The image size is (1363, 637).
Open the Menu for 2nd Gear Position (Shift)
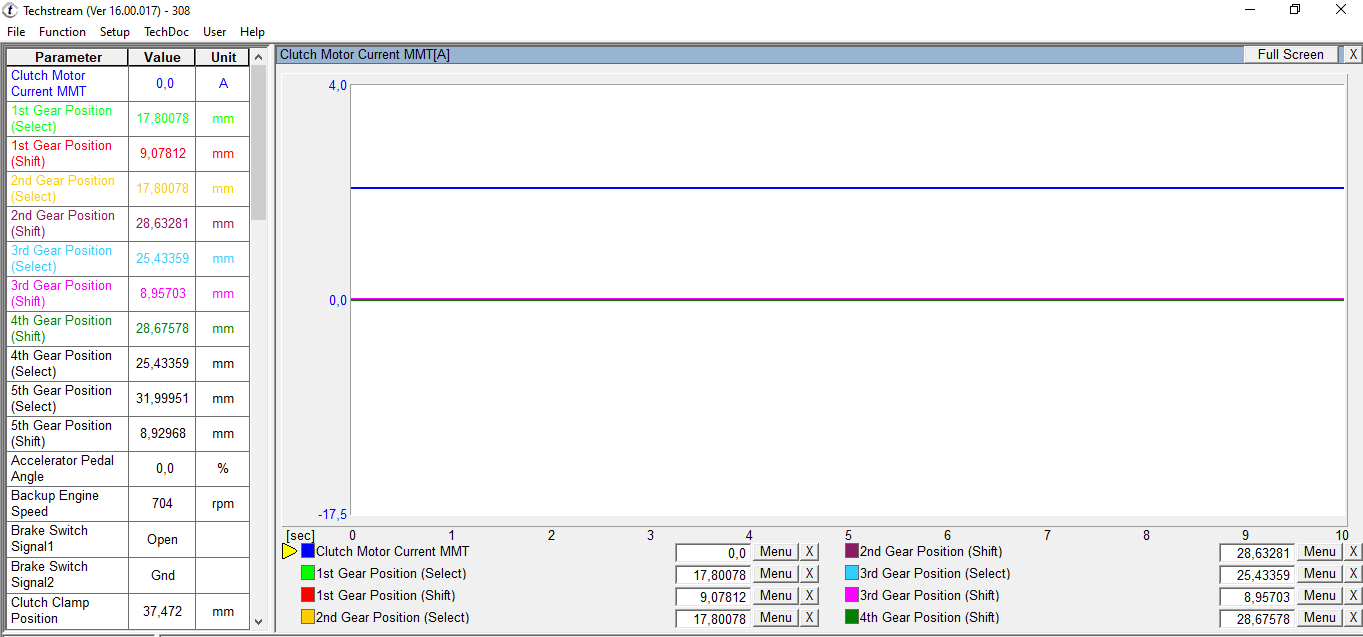coord(1318,551)
